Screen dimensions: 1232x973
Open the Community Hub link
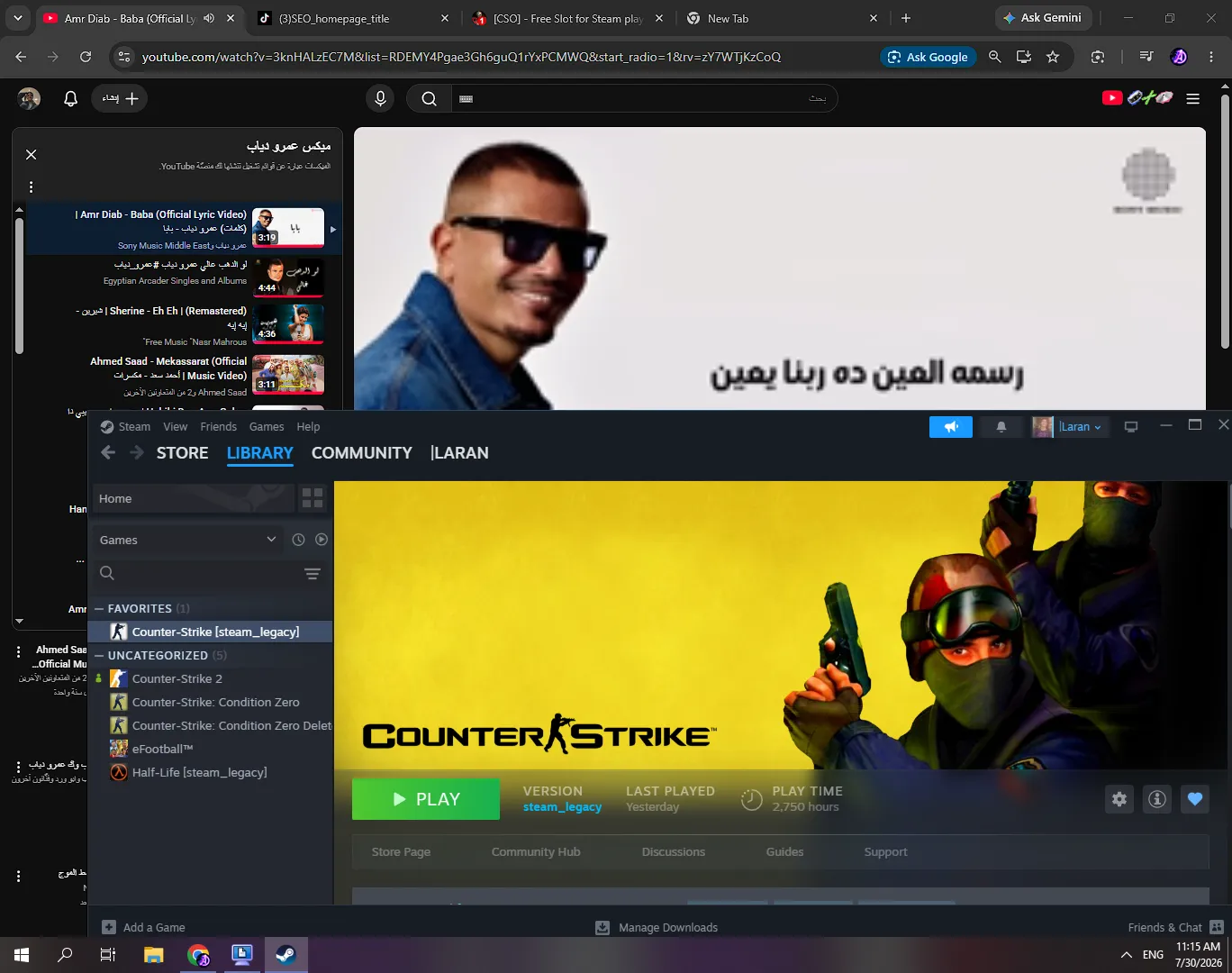coord(536,852)
